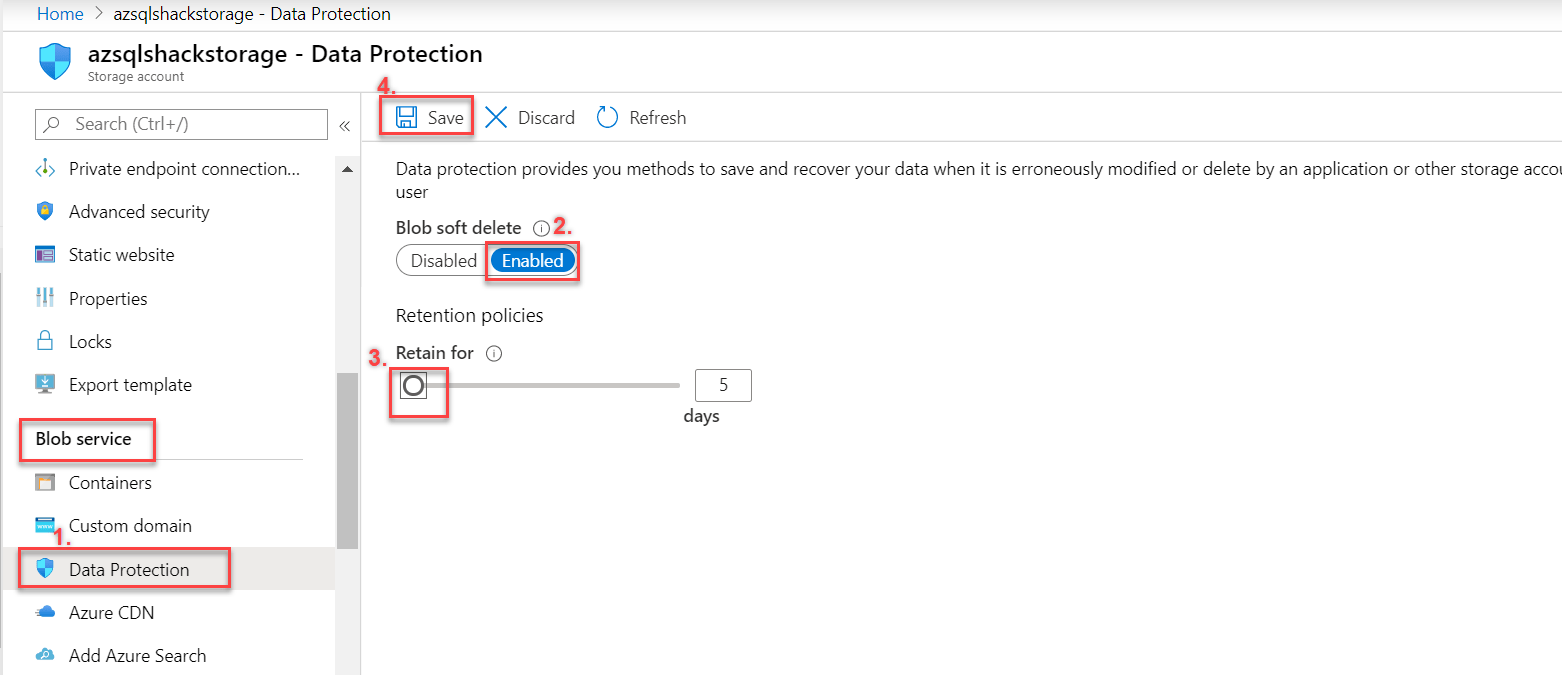Viewport: 1562px width, 675px height.
Task: Click the Blob soft delete info icon
Action: 541,228
